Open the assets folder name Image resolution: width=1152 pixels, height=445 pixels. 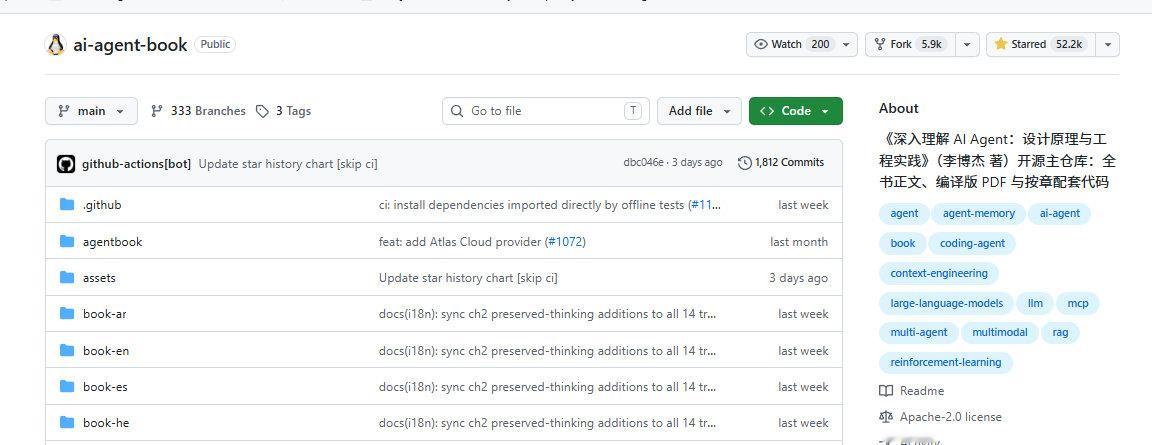pyautogui.click(x=99, y=278)
